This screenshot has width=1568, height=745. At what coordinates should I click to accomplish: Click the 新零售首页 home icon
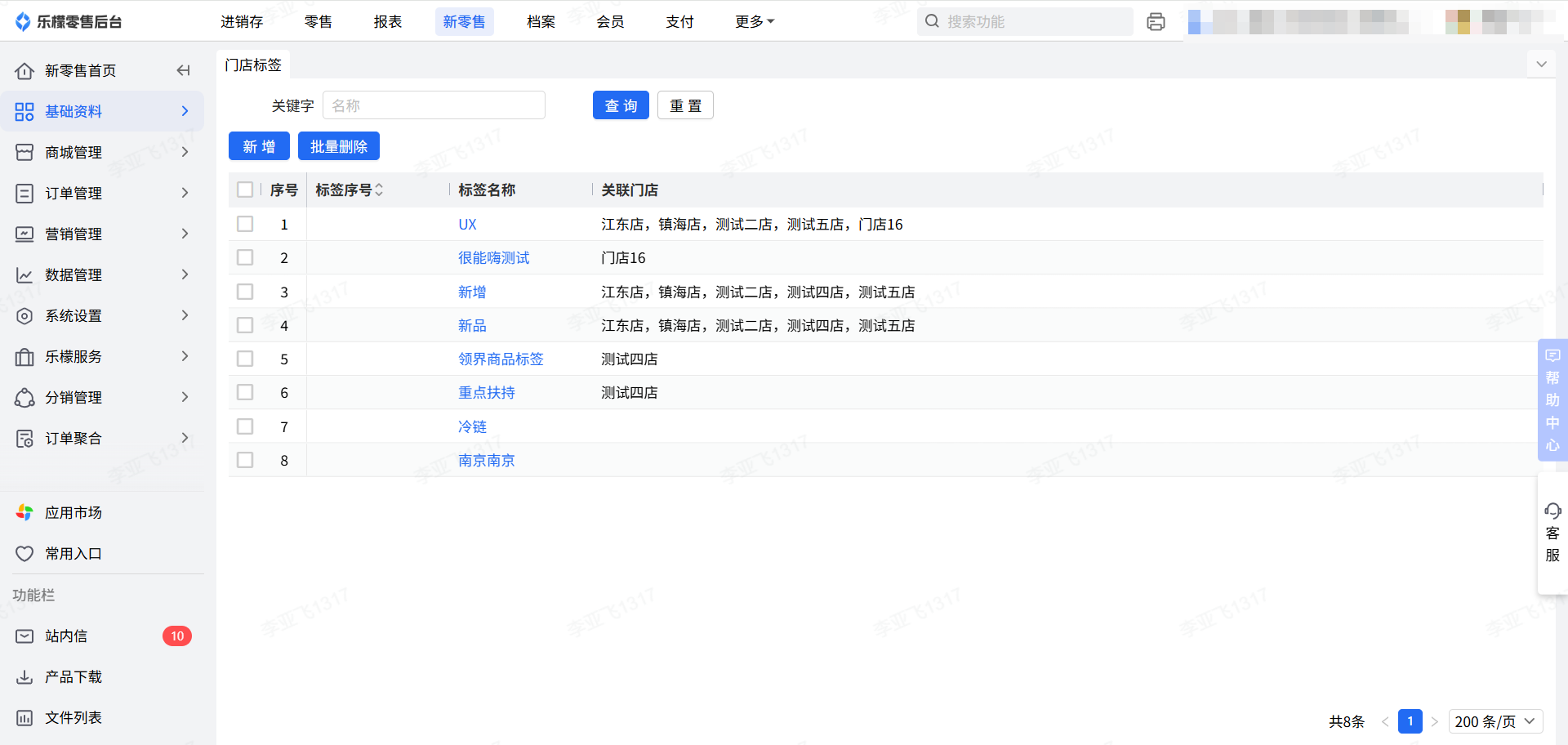pyautogui.click(x=24, y=71)
